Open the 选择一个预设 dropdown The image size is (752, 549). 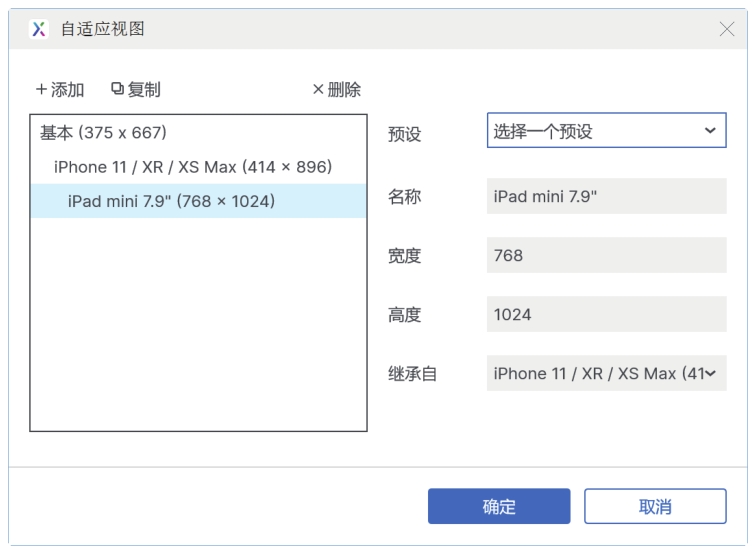coord(606,131)
